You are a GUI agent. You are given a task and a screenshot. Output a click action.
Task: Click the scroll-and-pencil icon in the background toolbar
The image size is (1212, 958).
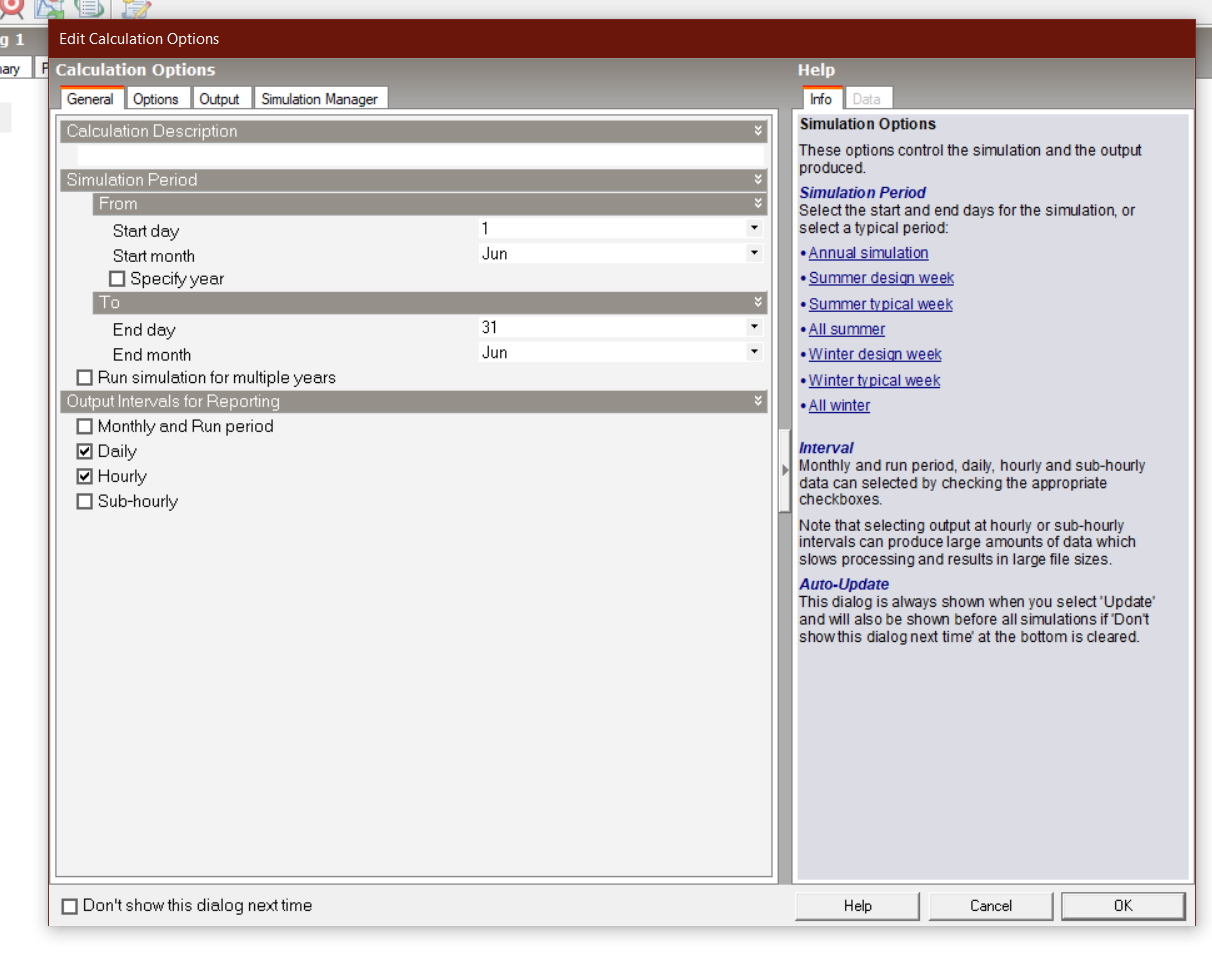pos(135,8)
